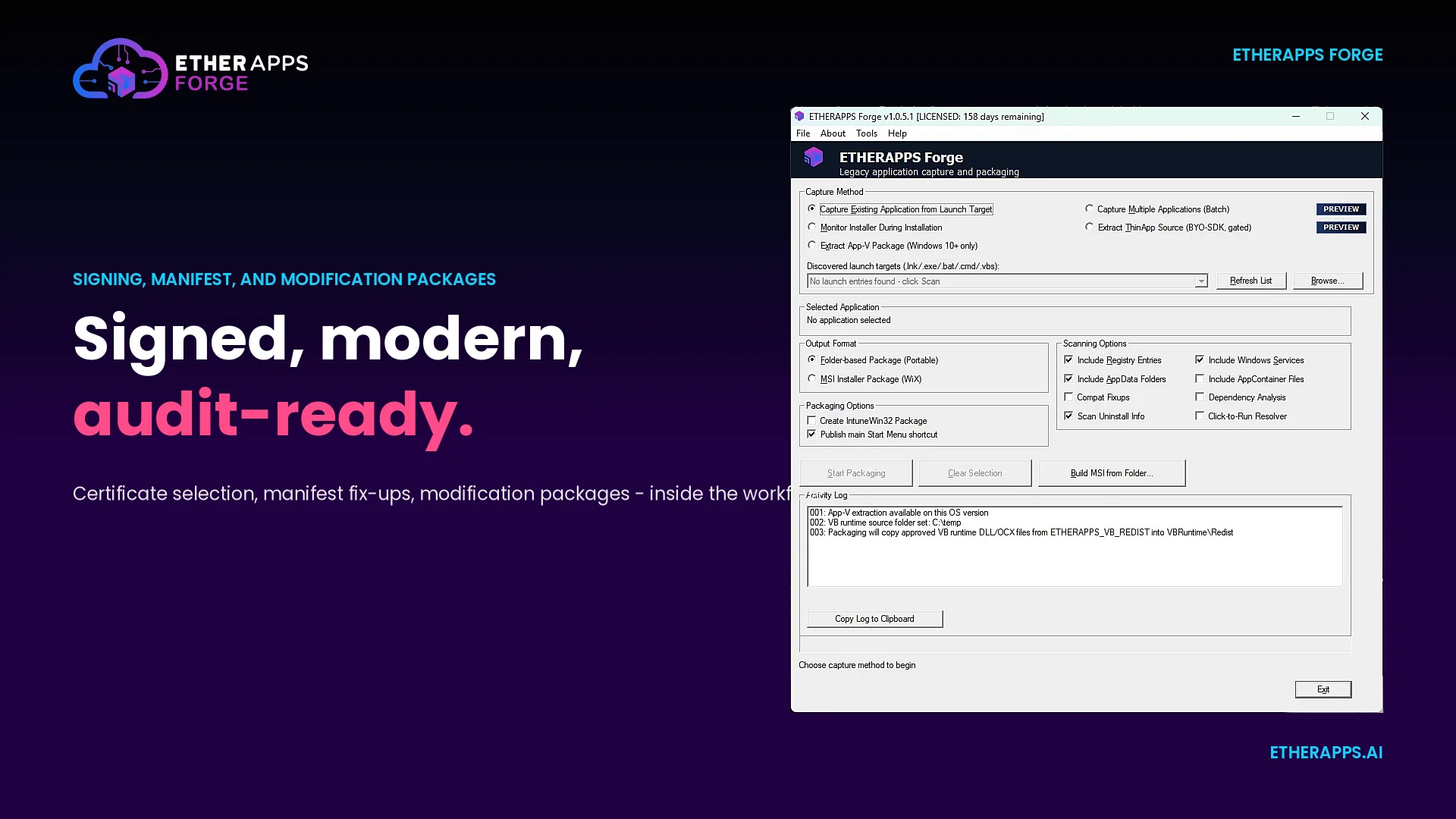Open the File menu
Image resolution: width=1456 pixels, height=819 pixels.
[803, 133]
